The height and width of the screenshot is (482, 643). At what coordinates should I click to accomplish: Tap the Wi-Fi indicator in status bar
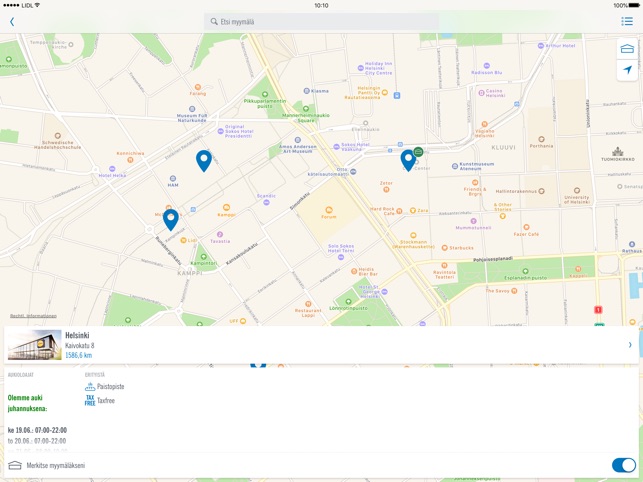tap(37, 5)
